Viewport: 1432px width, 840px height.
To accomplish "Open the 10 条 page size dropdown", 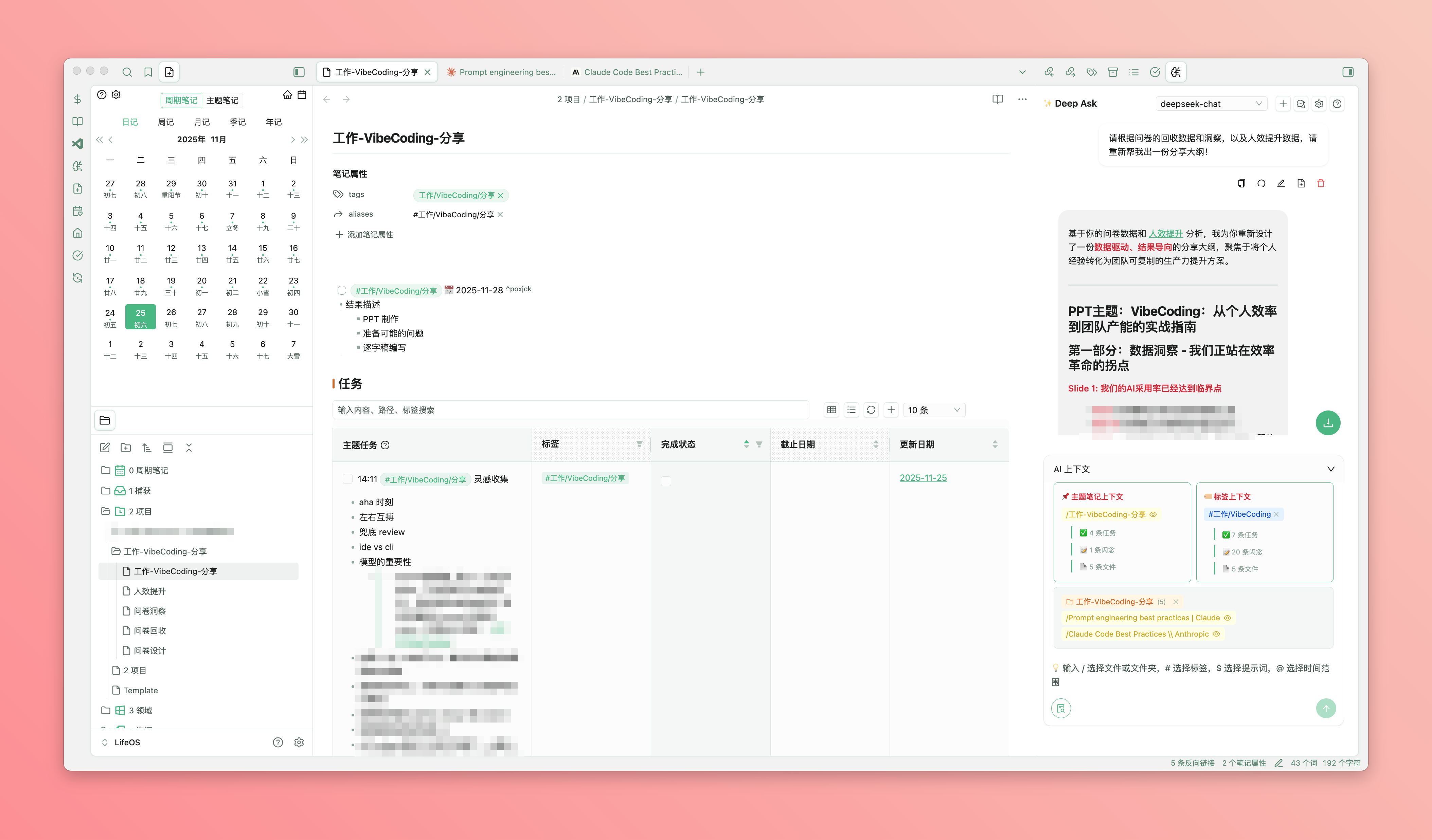I will [933, 410].
